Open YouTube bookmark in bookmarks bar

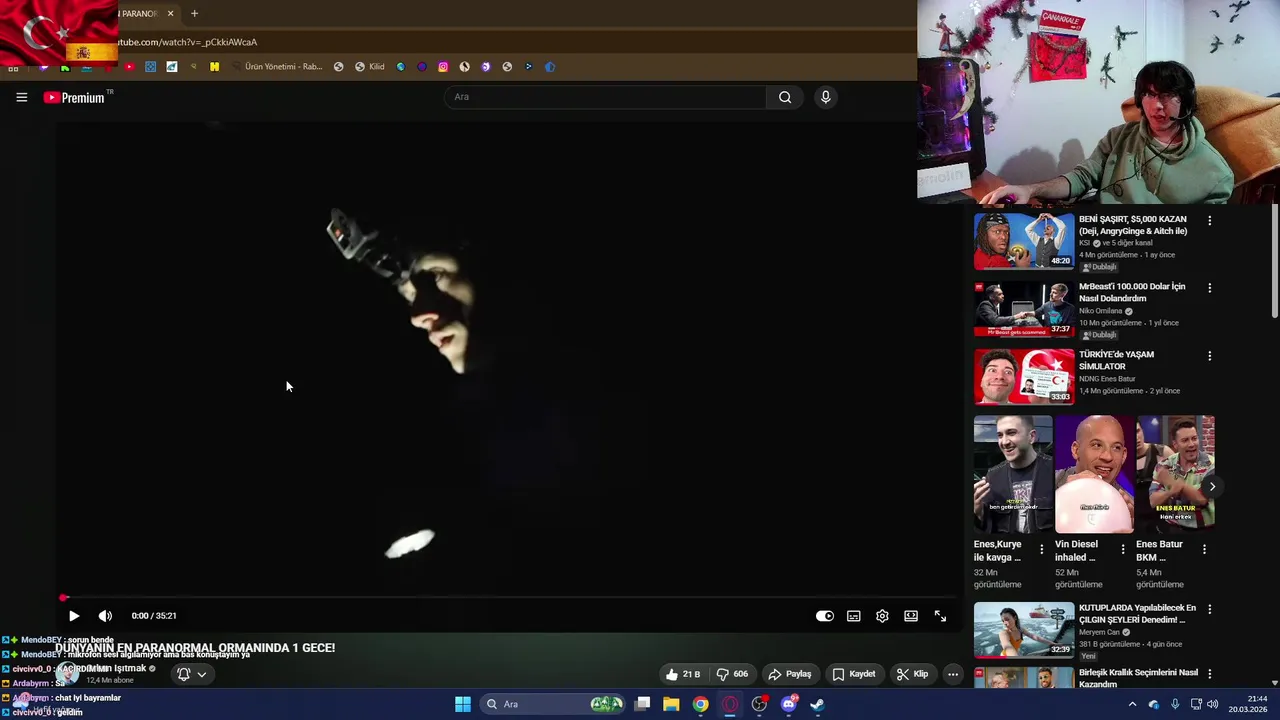[x=129, y=67]
